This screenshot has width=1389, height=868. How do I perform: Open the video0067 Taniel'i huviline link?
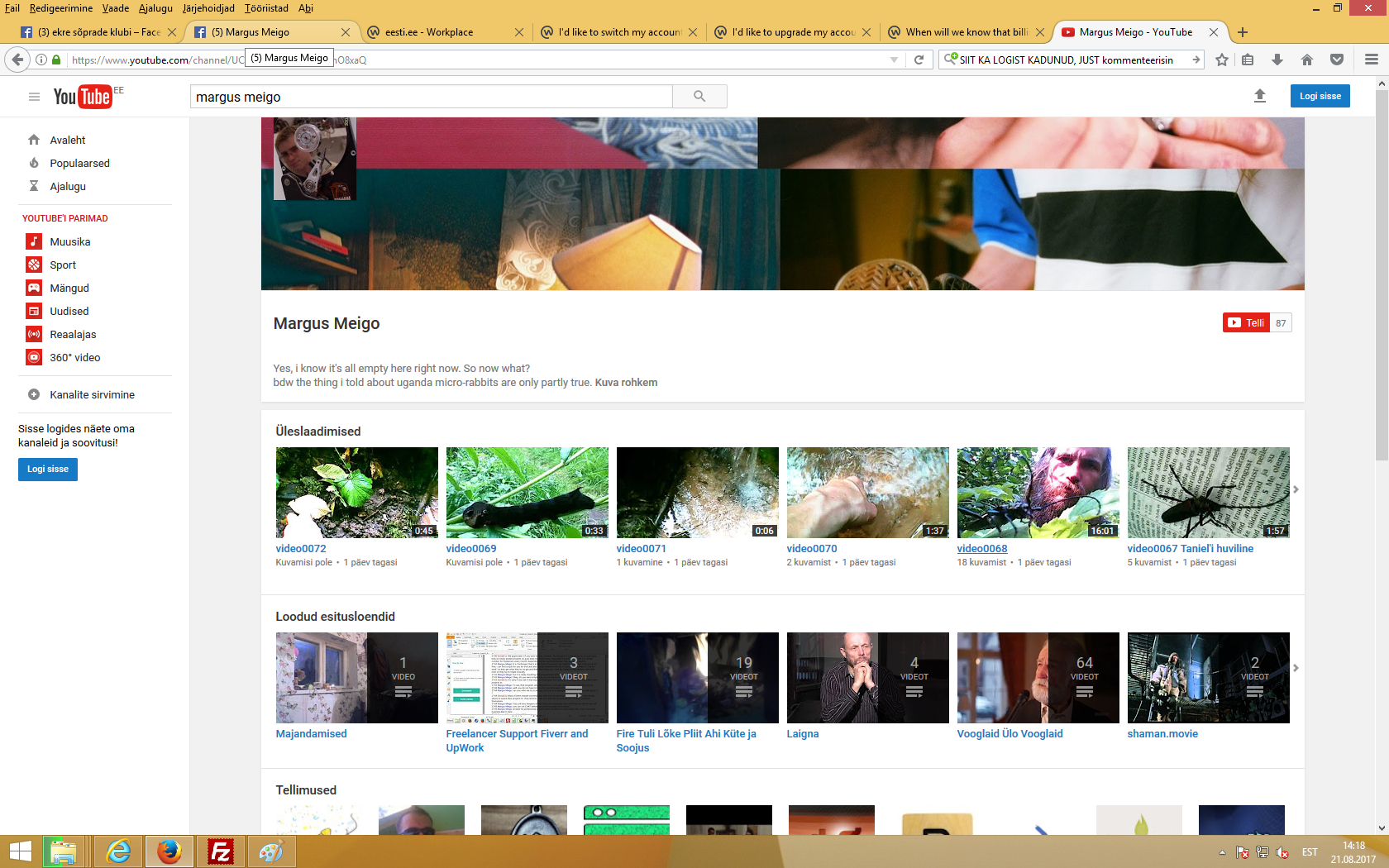click(x=1190, y=548)
